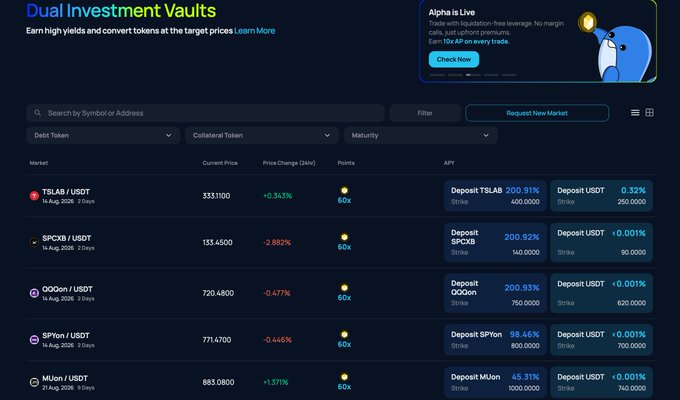Click current price 720.4800

point(218,293)
